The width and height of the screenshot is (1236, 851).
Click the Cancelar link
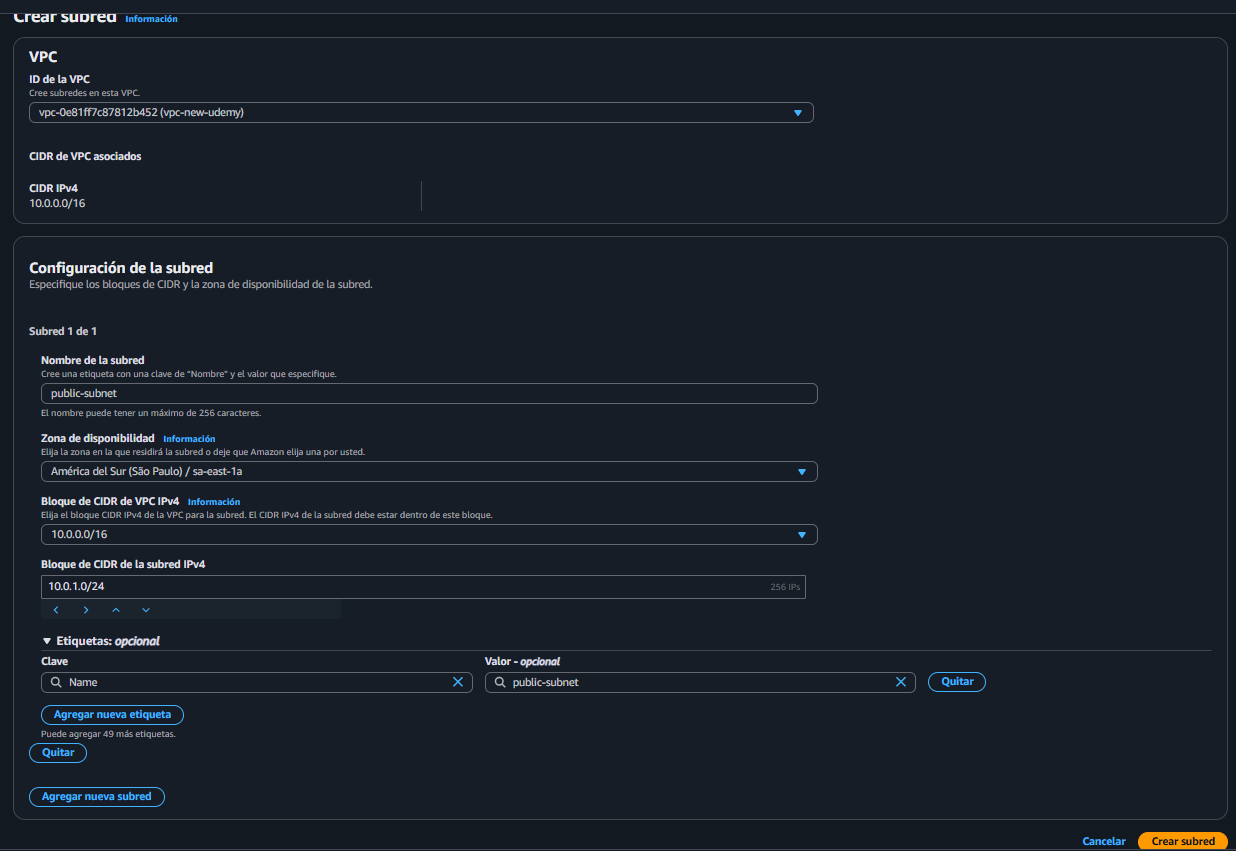[1103, 841]
